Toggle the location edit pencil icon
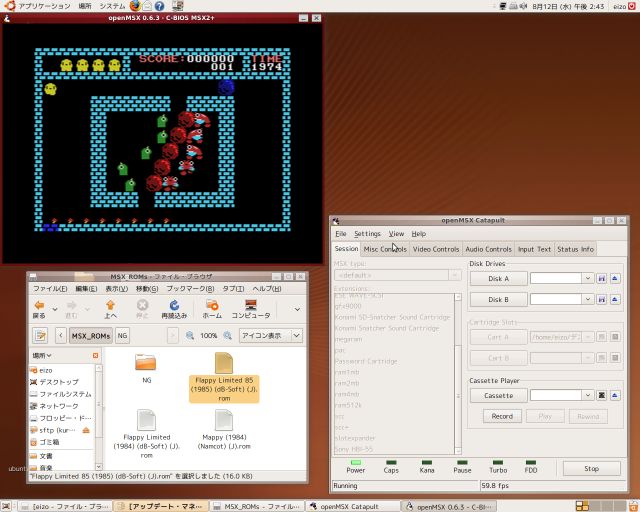 (x=40, y=336)
